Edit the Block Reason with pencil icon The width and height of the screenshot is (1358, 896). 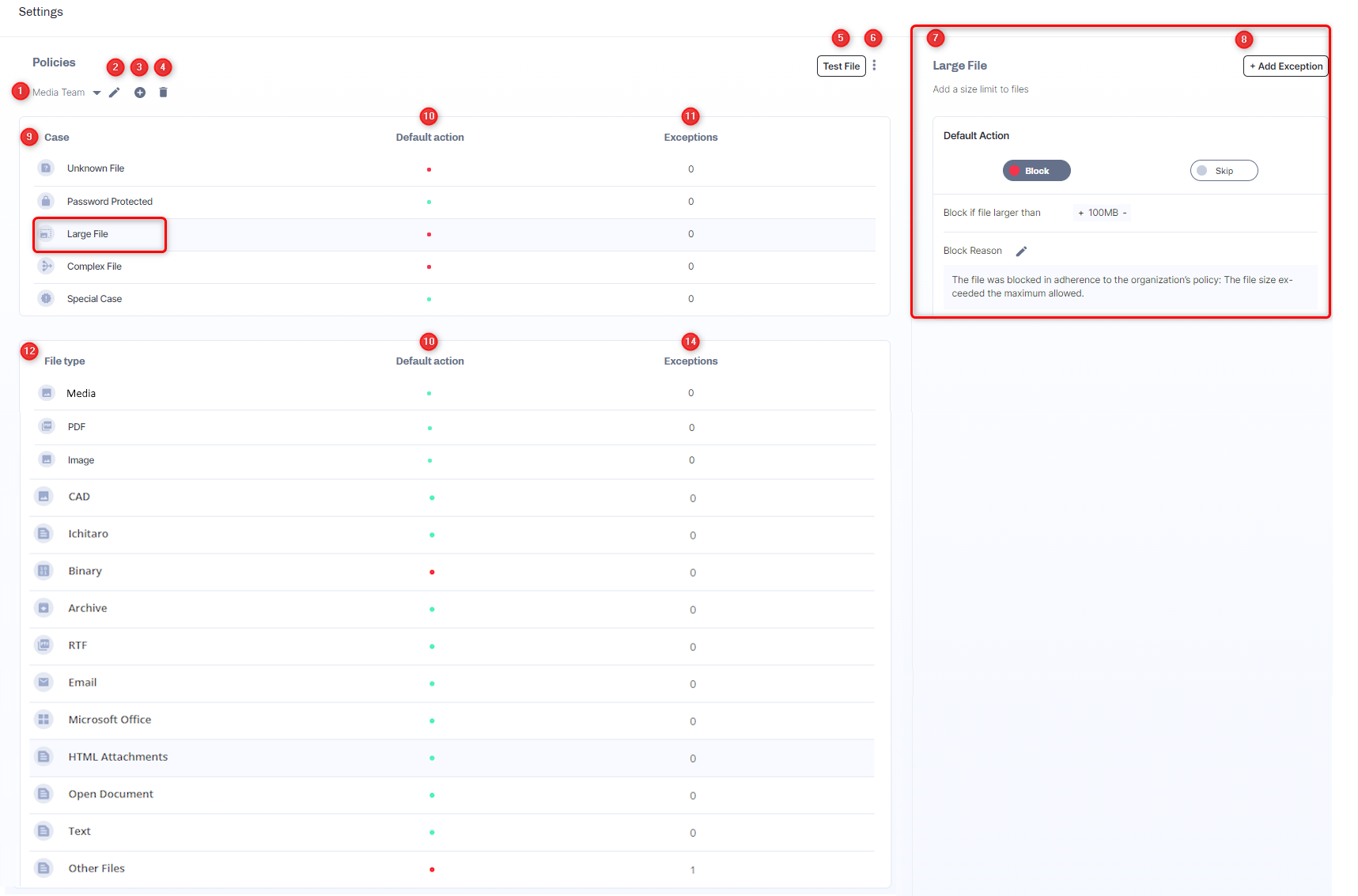tap(1021, 251)
